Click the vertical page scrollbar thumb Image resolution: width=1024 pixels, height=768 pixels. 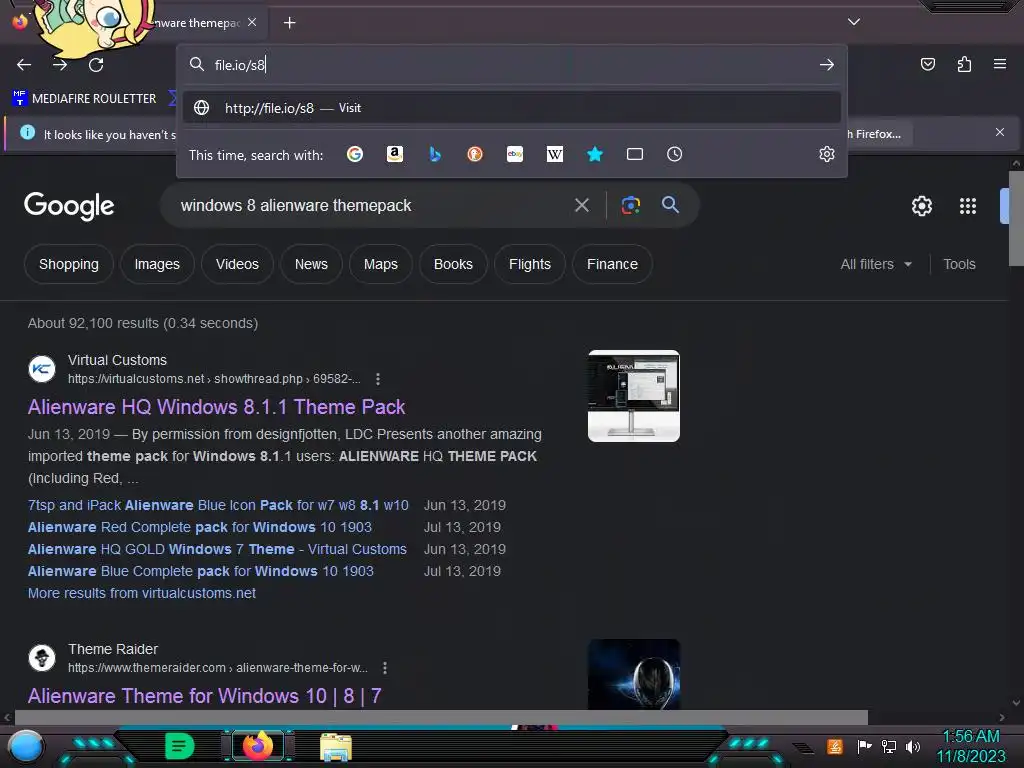point(1016,218)
